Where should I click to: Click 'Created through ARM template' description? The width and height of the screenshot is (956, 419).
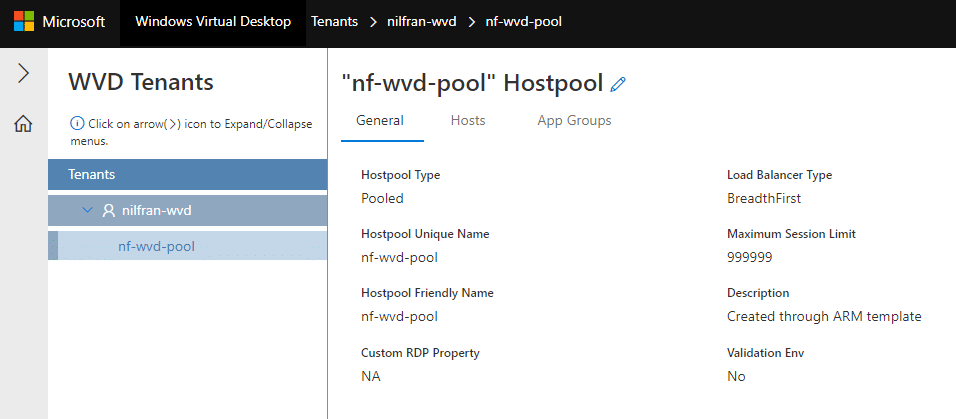point(824,317)
